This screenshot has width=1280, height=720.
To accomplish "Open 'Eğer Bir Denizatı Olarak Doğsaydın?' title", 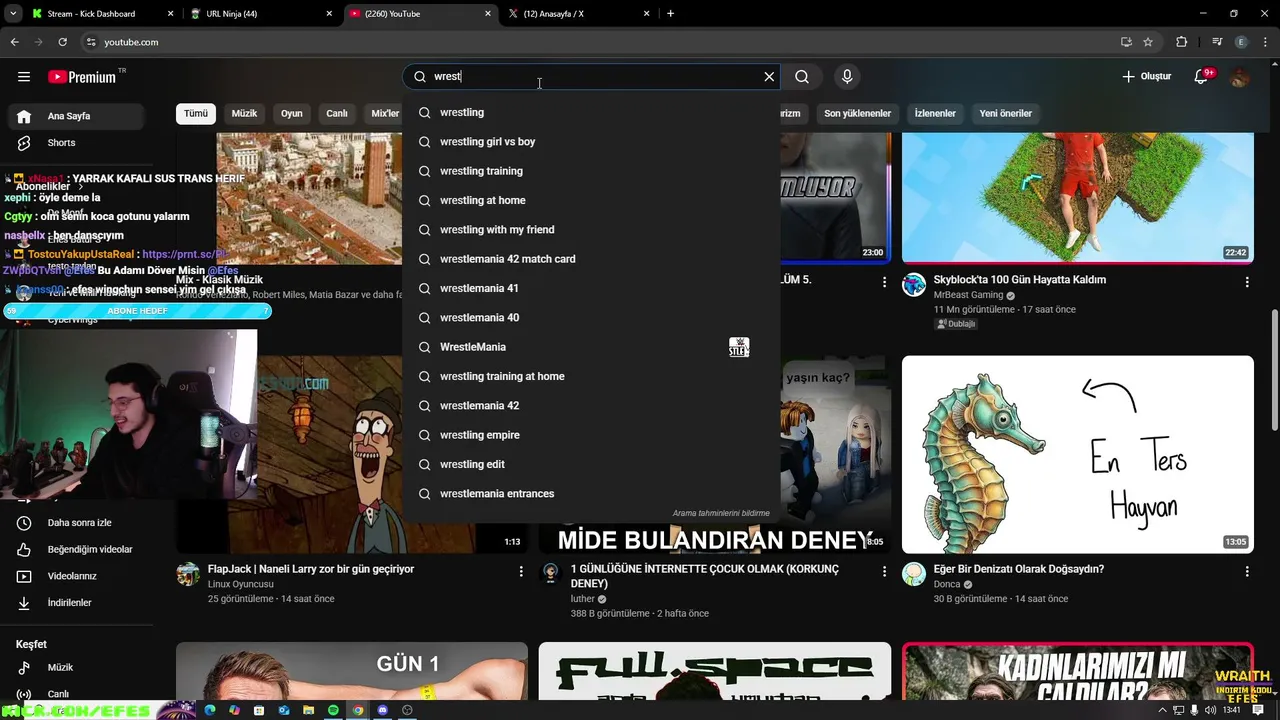I will point(1018,569).
